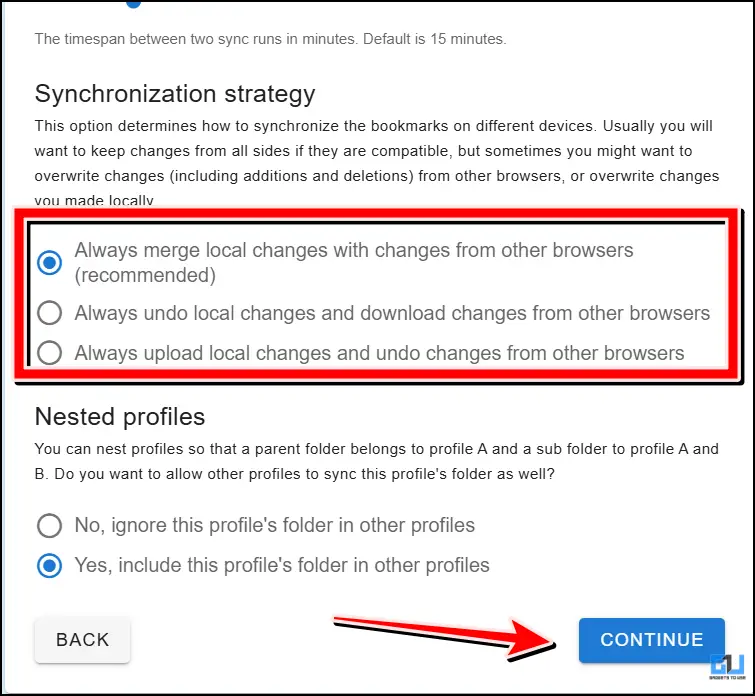Select the "Always merge local changes" radio circle

click(49, 263)
